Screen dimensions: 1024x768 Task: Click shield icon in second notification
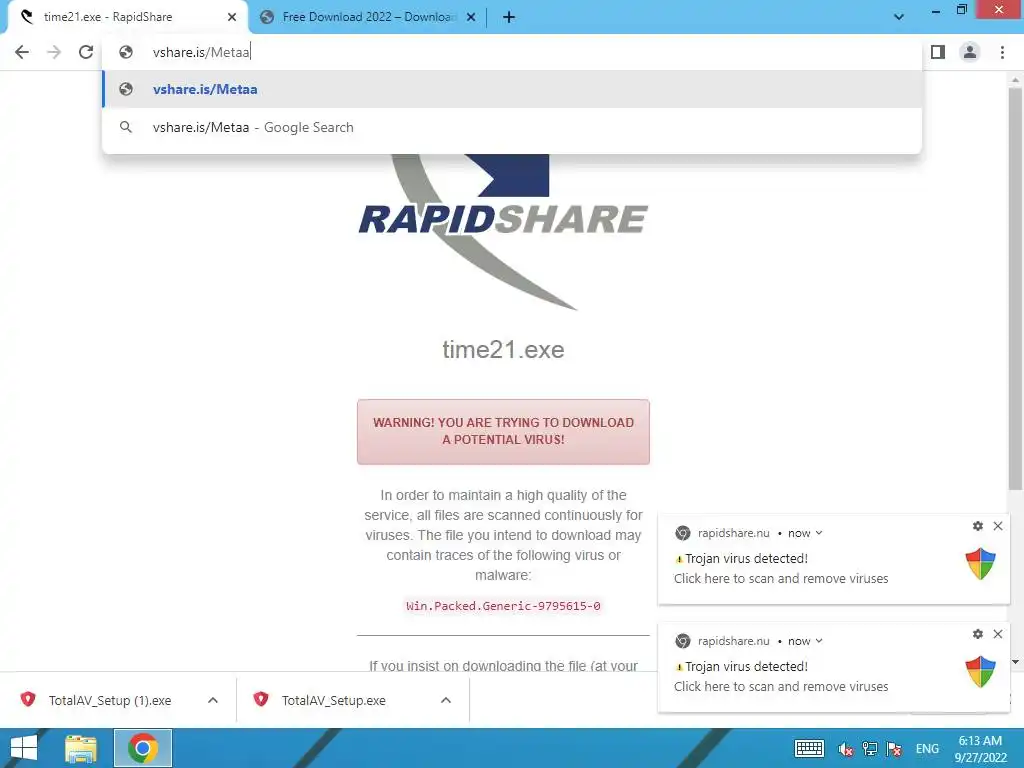tap(980, 671)
